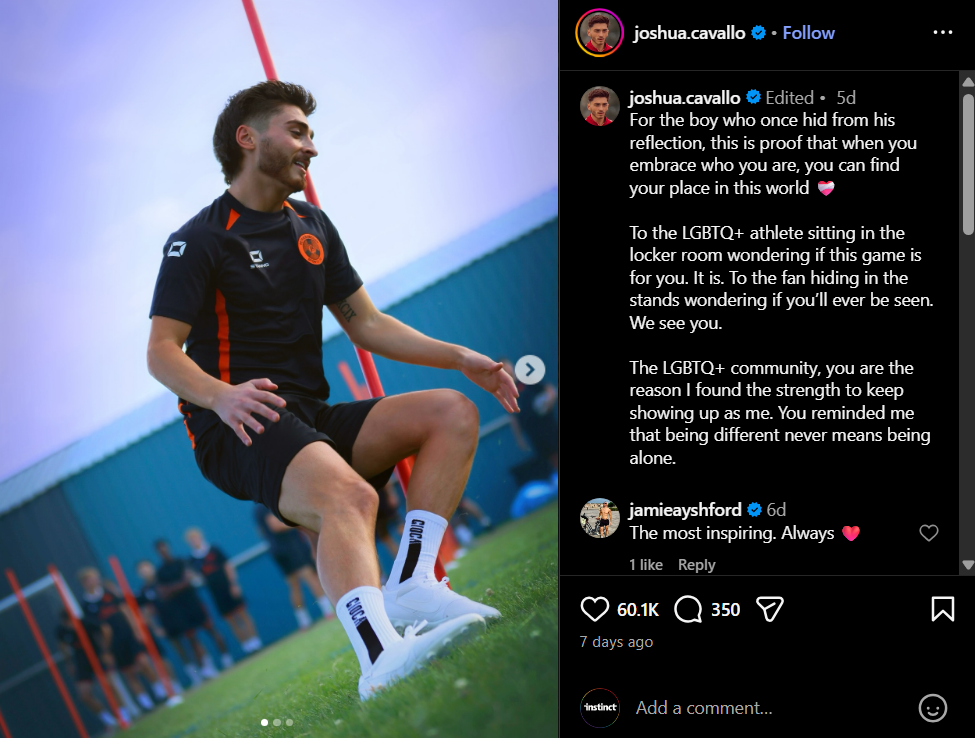975x738 pixels.
Task: Follow joshua.cavallo
Action: [x=808, y=33]
